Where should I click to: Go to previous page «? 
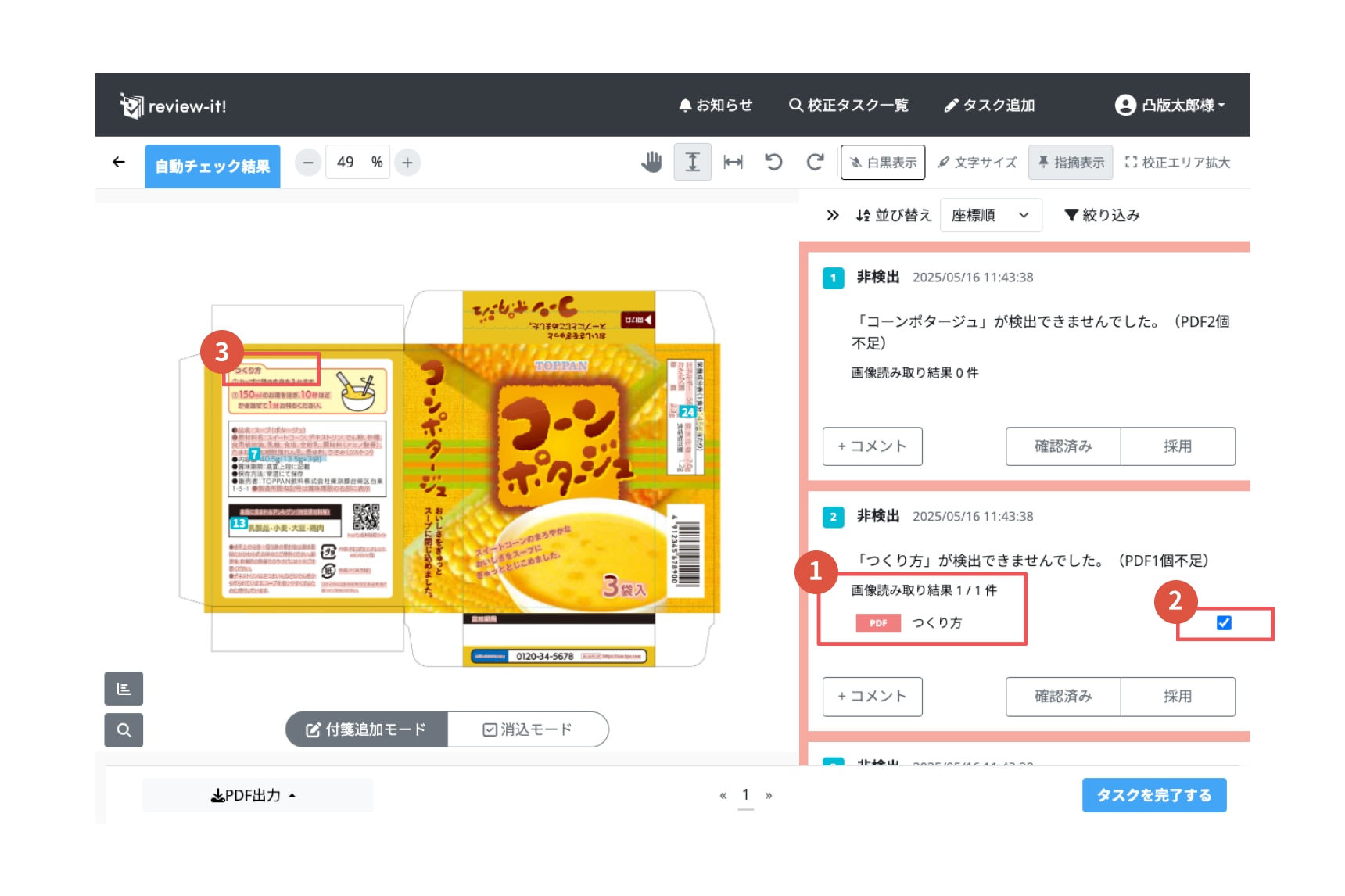[x=723, y=795]
